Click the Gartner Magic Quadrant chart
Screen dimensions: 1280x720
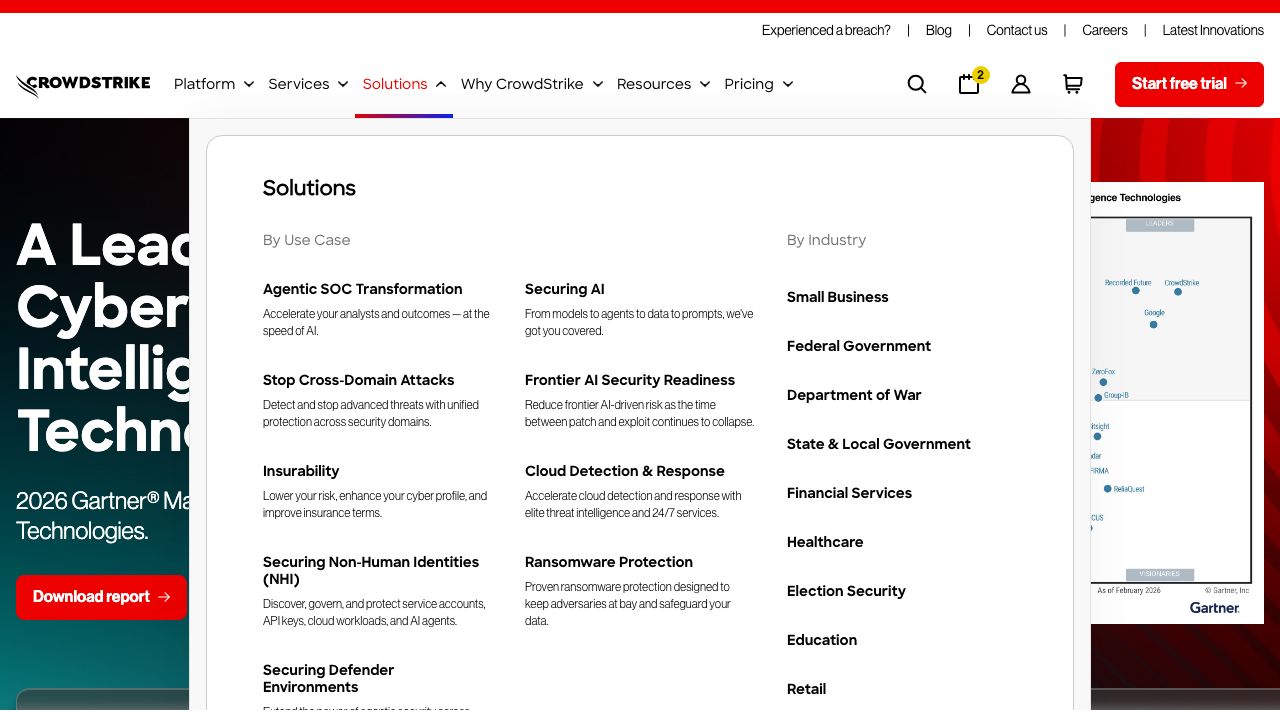[x=1177, y=403]
